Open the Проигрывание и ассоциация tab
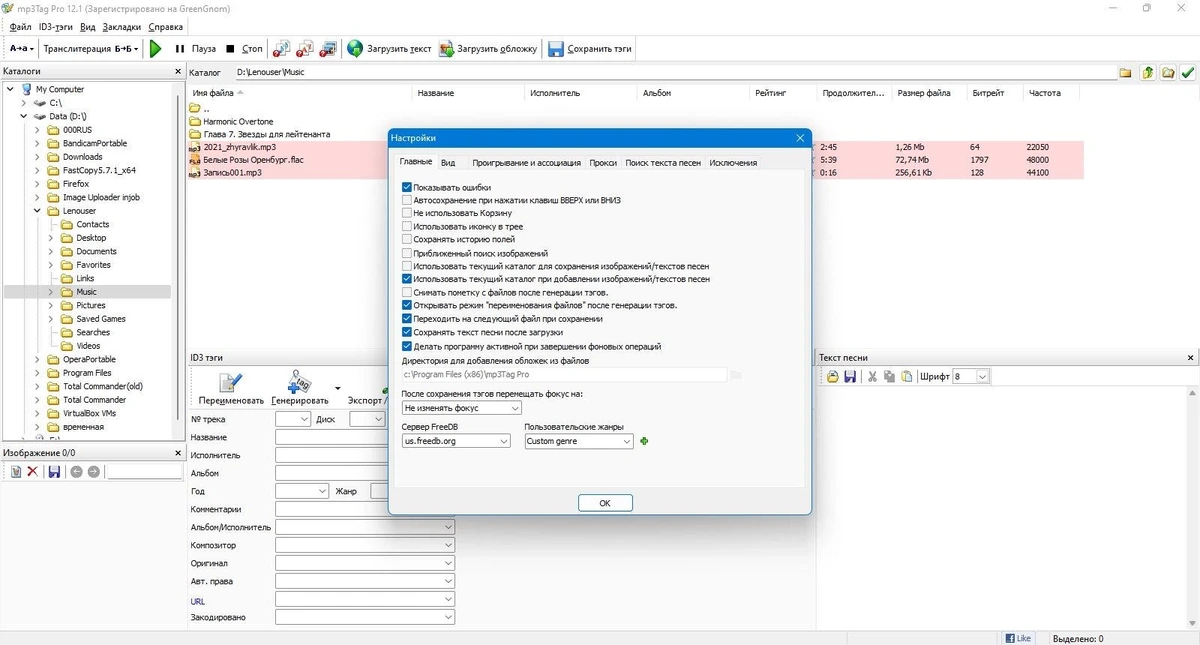This screenshot has height=645, width=1200. (526, 162)
